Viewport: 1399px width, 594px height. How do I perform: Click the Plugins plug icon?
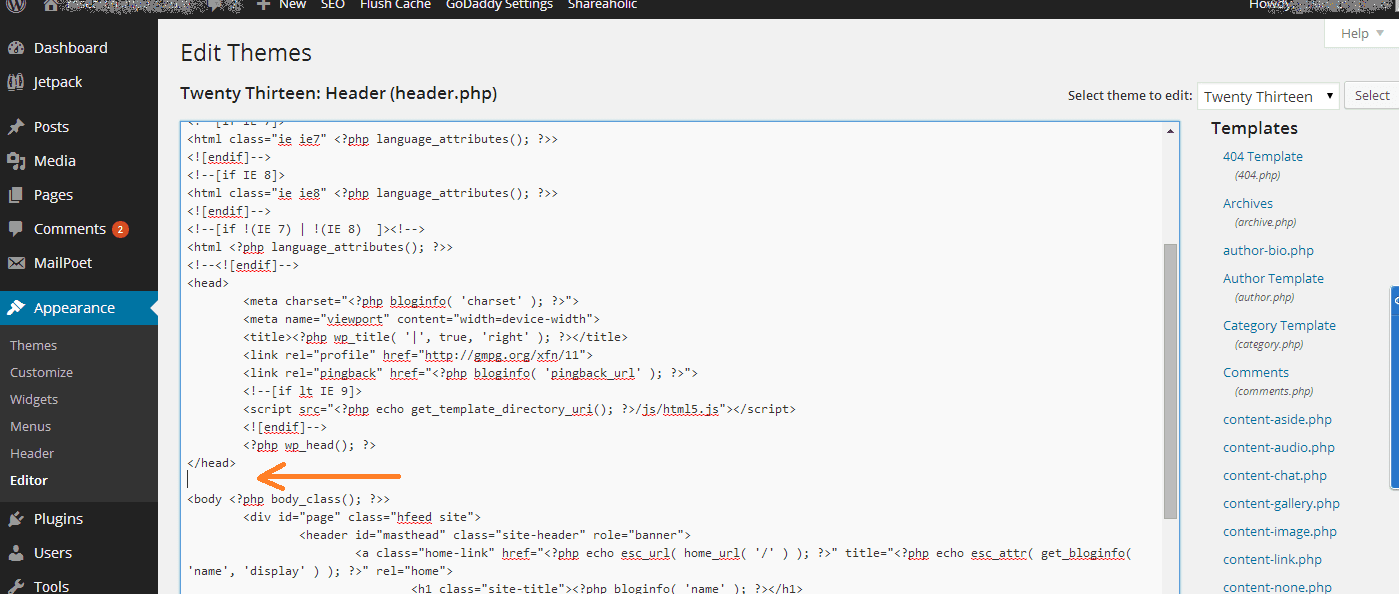point(16,519)
